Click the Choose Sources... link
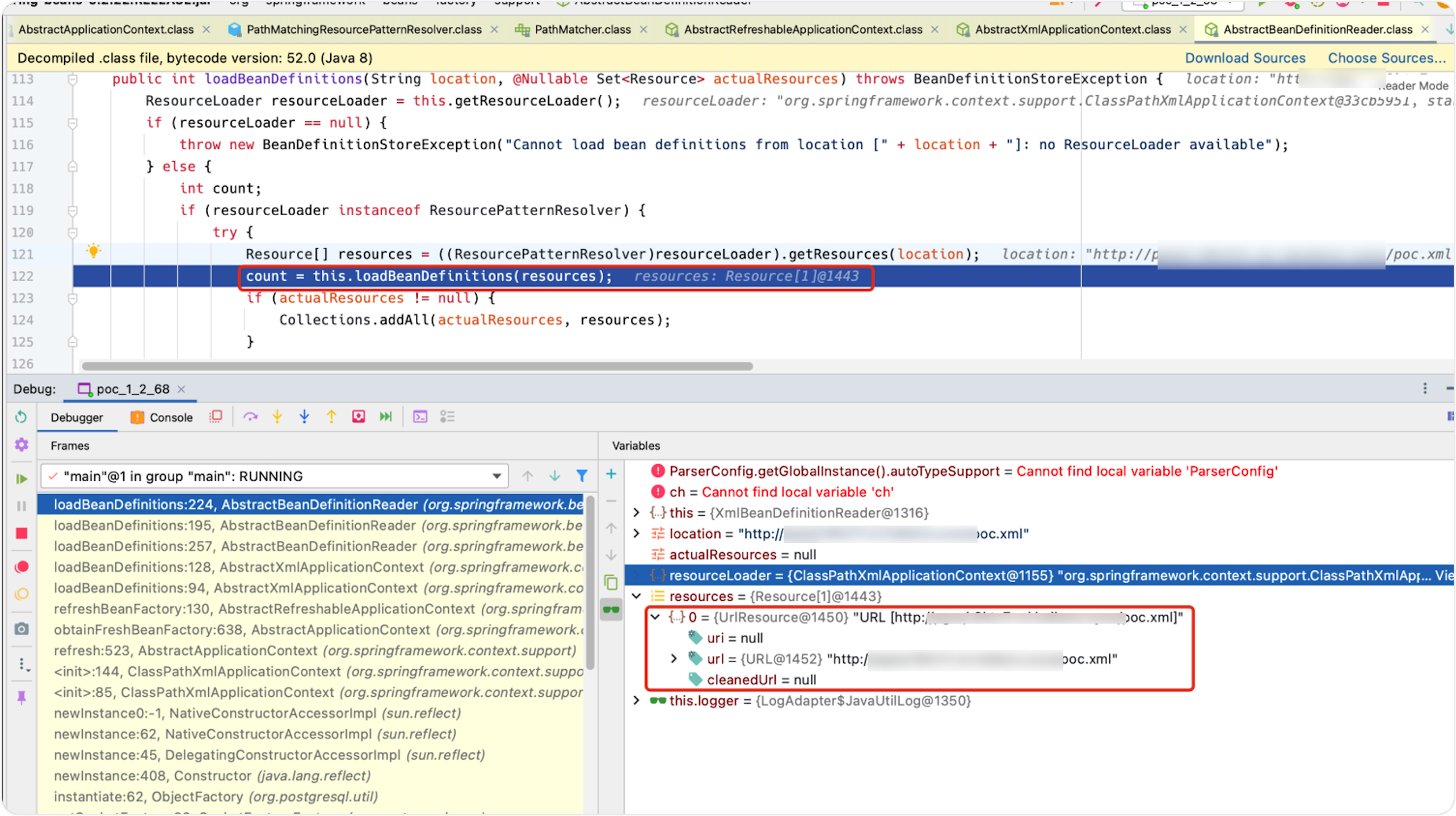Image resolution: width=1456 pixels, height=816 pixels. [x=1387, y=58]
